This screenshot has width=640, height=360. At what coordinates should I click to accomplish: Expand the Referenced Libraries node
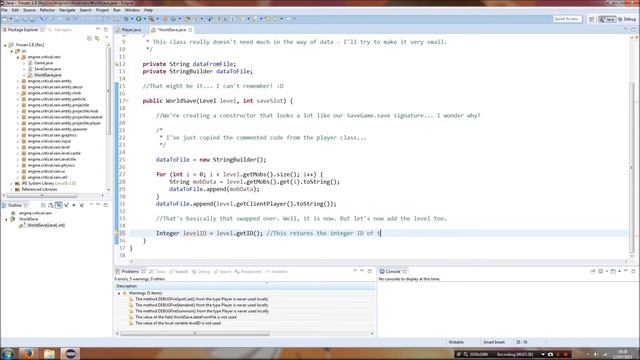(11, 189)
